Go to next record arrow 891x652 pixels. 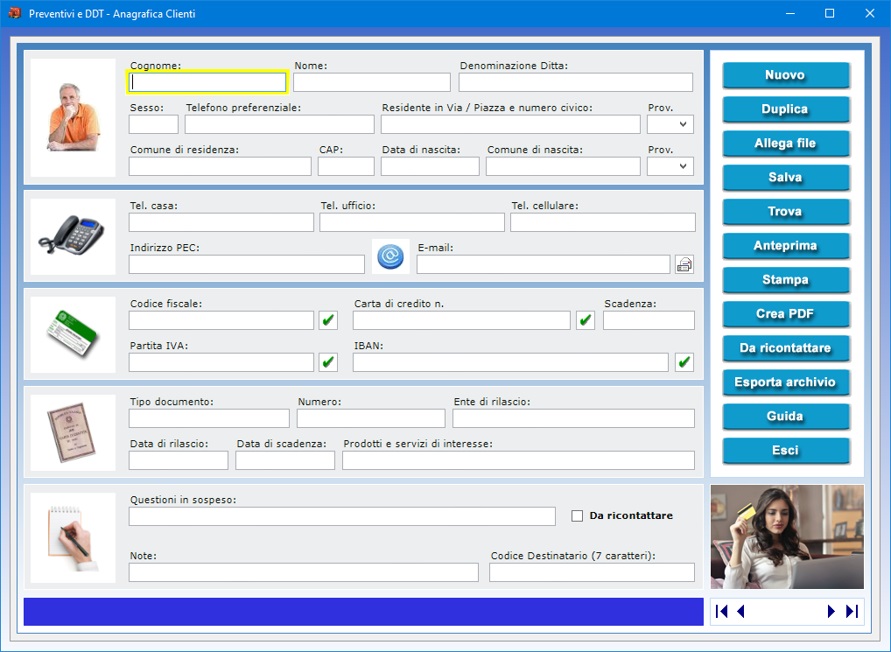pos(831,611)
